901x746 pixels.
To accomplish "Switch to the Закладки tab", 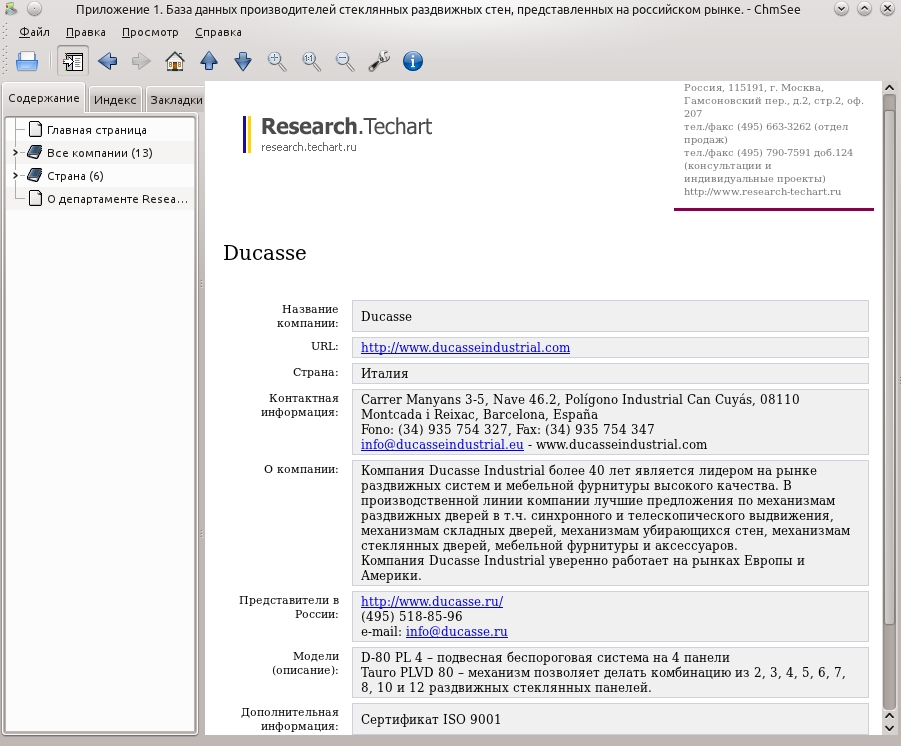I will click(176, 100).
